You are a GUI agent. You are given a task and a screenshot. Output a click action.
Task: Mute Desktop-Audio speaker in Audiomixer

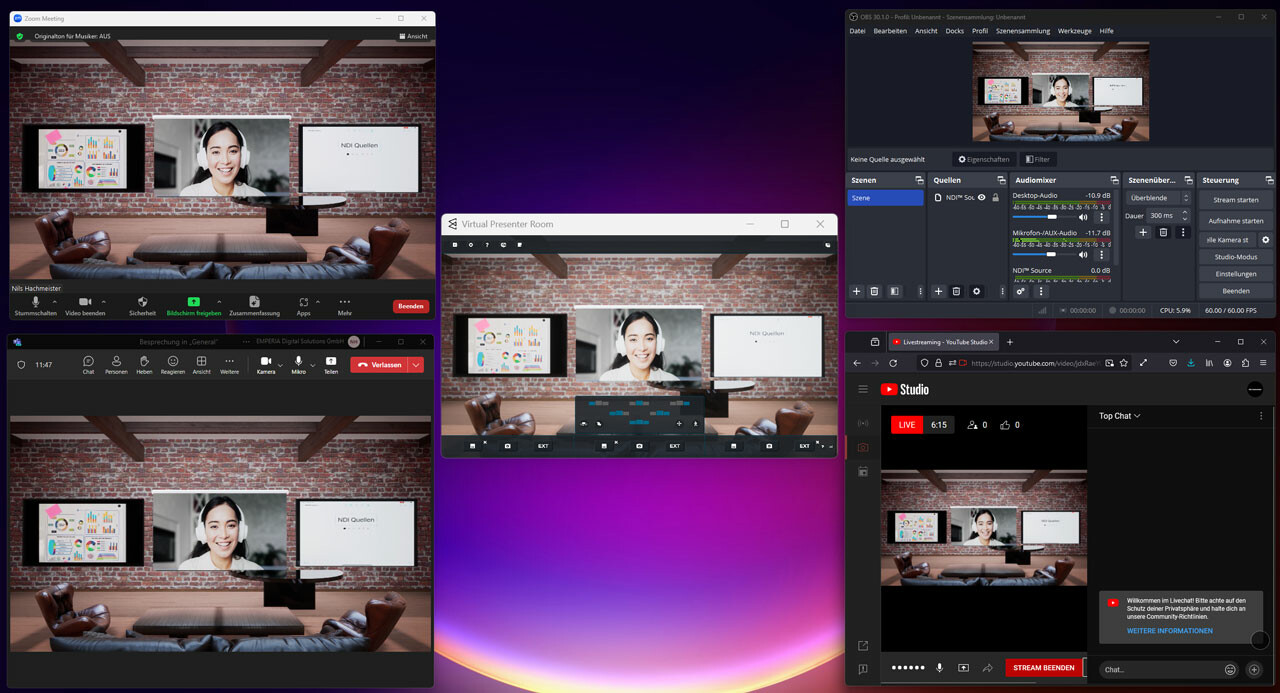[x=1083, y=217]
